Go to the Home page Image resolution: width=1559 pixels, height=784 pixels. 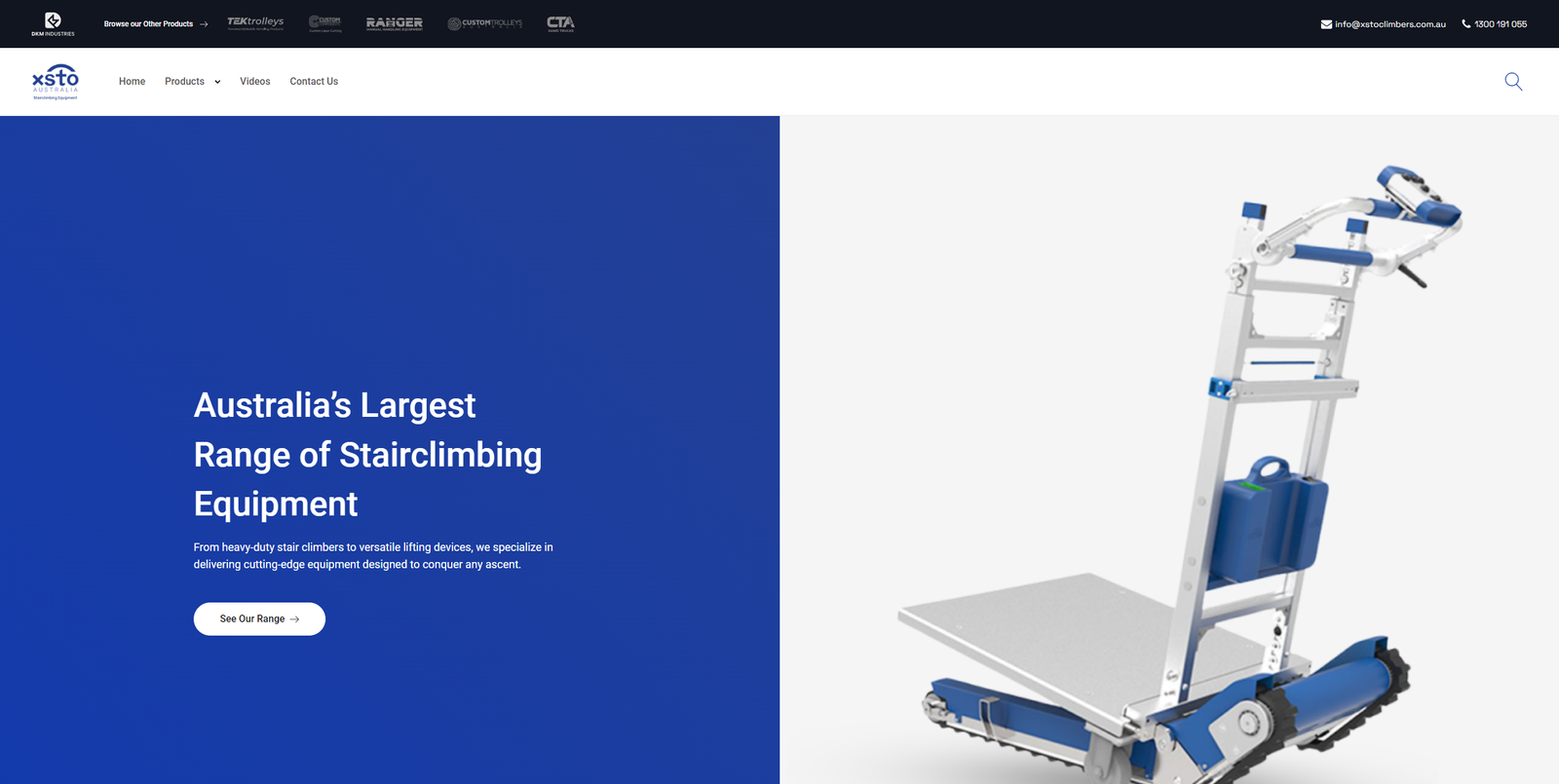[132, 82]
